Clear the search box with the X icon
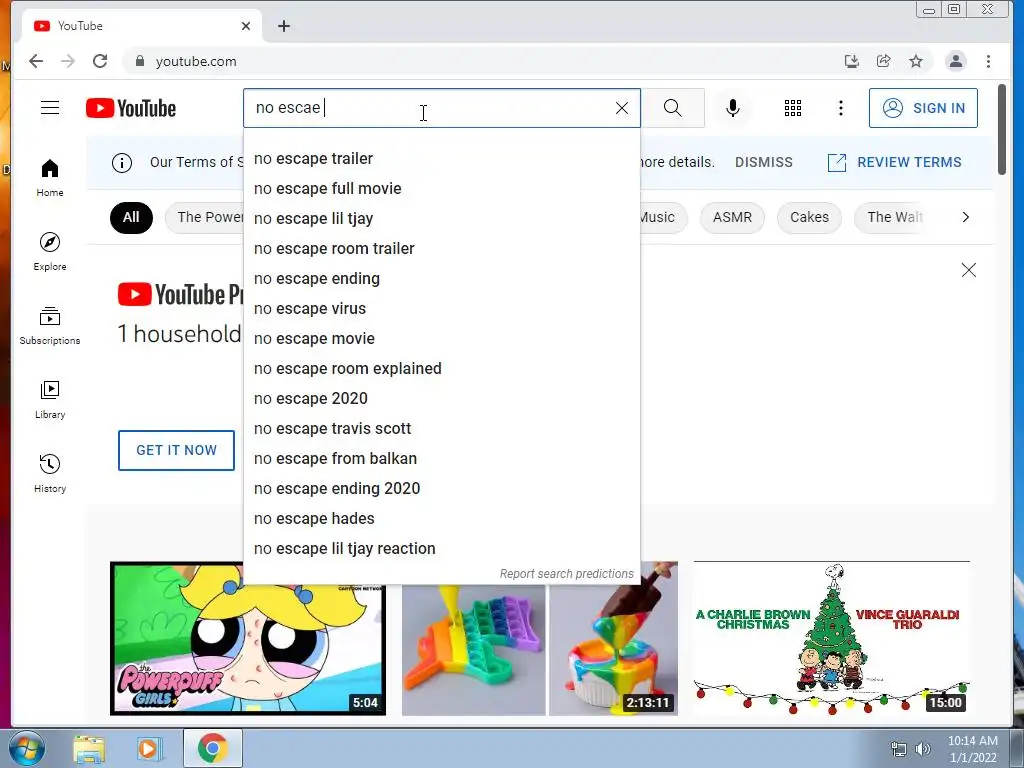Image resolution: width=1024 pixels, height=768 pixels. pyautogui.click(x=622, y=108)
